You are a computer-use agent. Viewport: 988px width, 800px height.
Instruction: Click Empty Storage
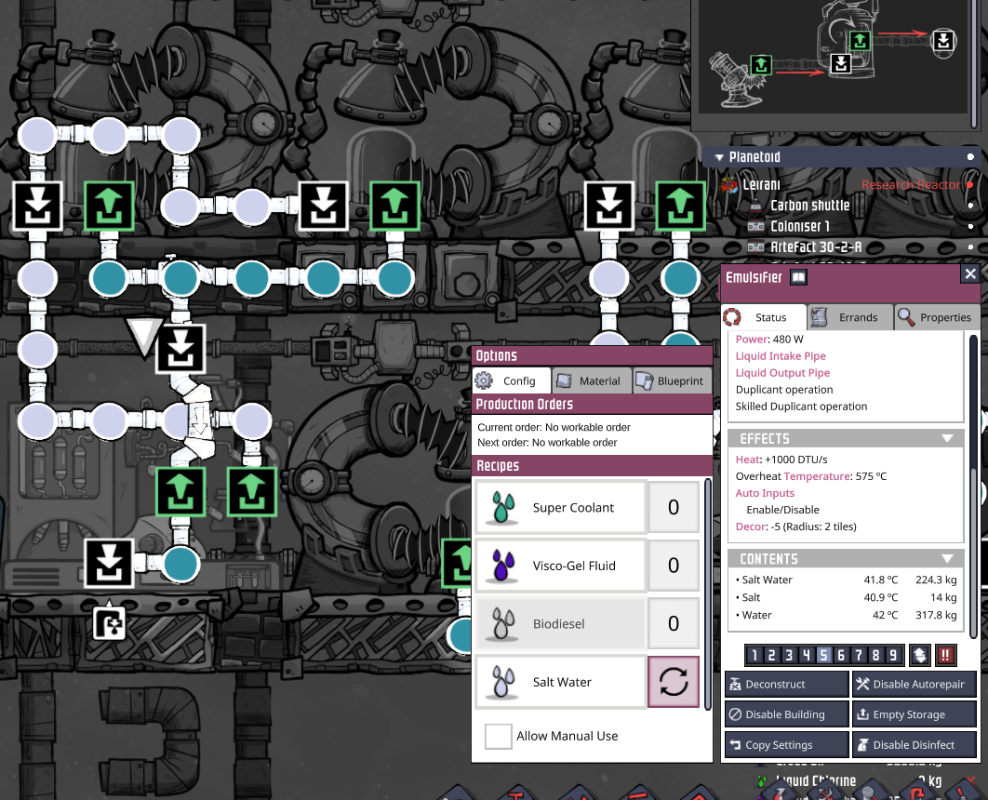(914, 714)
